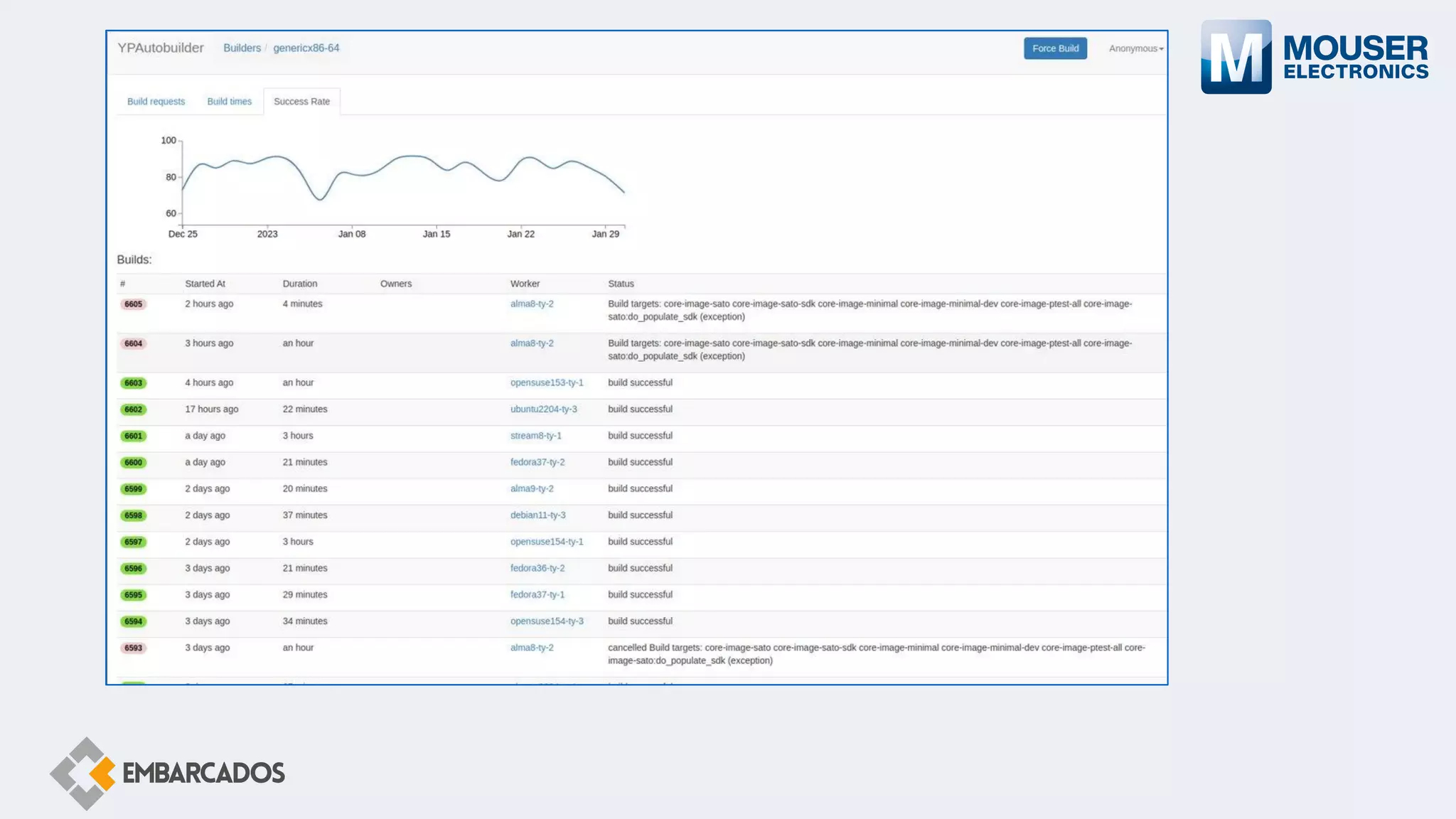Switch to Build requests tab
Viewport: 1456px width, 819px height.
point(156,102)
